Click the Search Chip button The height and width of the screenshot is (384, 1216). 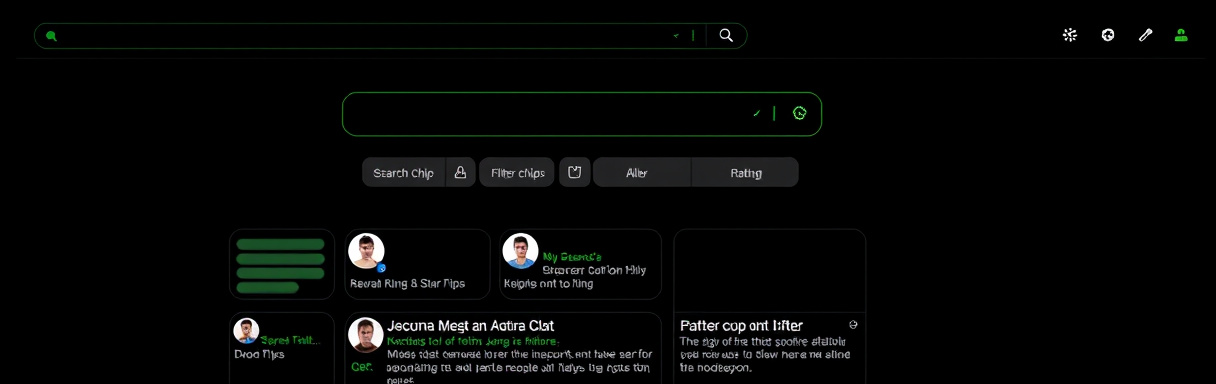coord(403,172)
